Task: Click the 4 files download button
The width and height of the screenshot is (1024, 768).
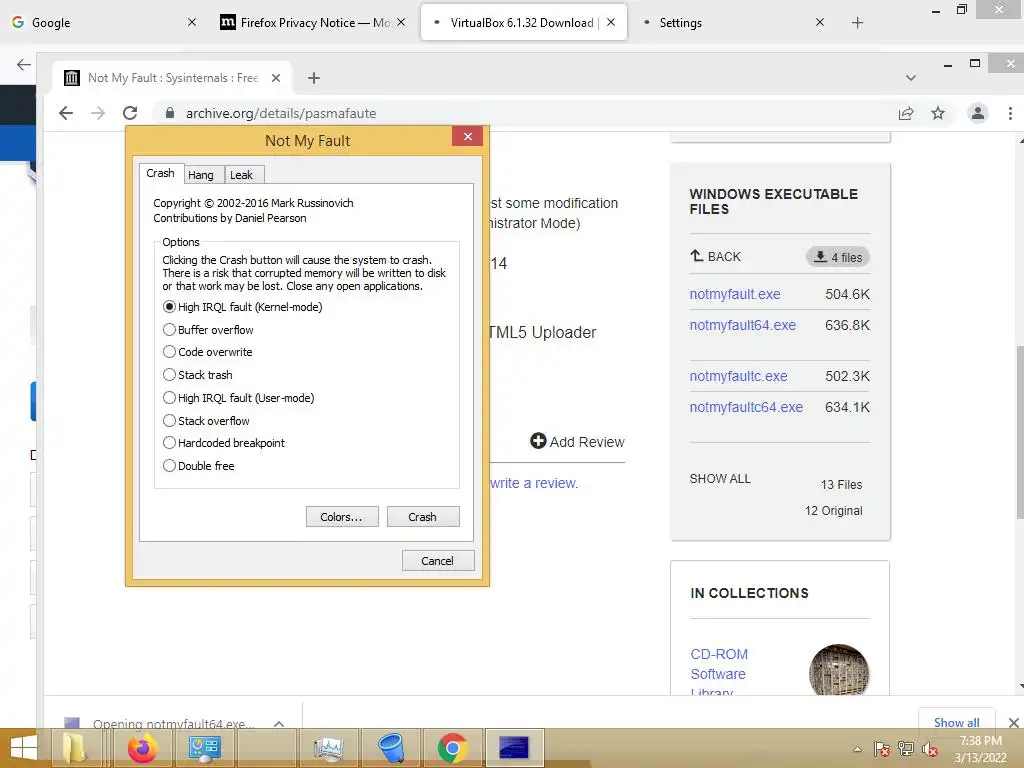Action: click(x=838, y=257)
